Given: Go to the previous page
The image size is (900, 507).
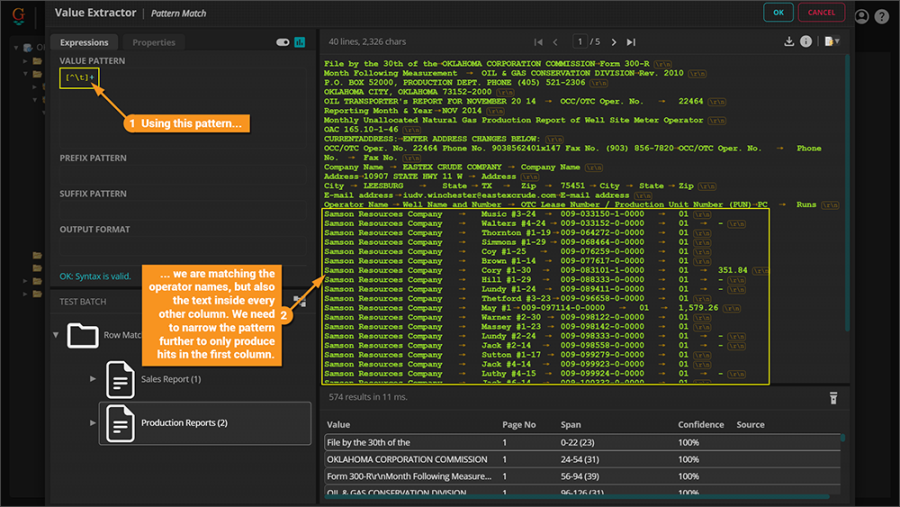Looking at the screenshot, I should click(x=556, y=42).
